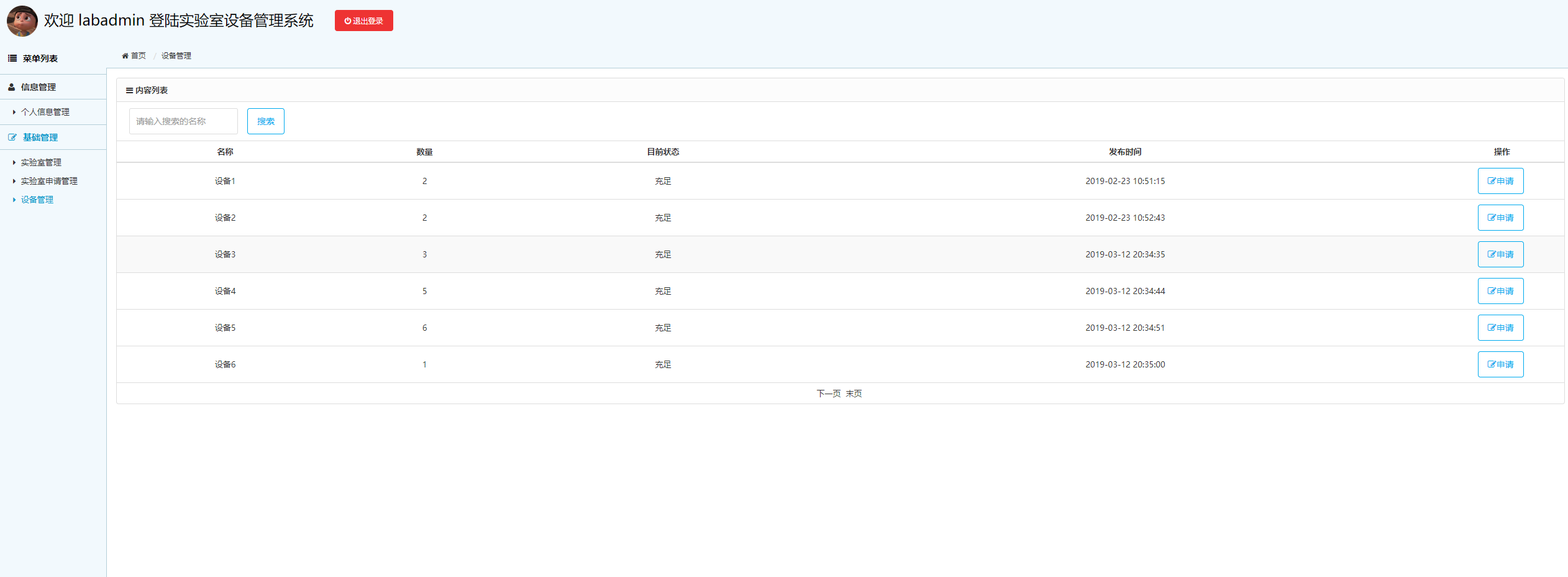The height and width of the screenshot is (577, 1568).
Task: Click the home icon in breadcrumb
Action: [x=125, y=56]
